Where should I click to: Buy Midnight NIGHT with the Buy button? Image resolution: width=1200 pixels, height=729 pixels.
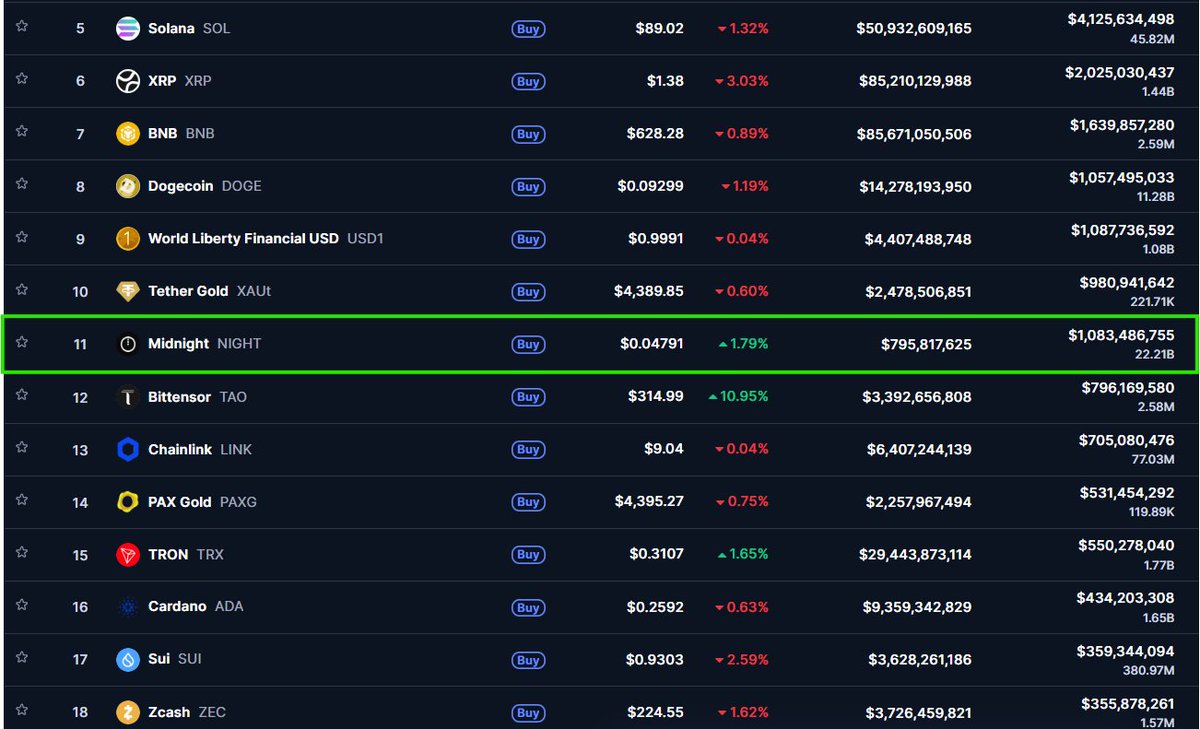528,344
